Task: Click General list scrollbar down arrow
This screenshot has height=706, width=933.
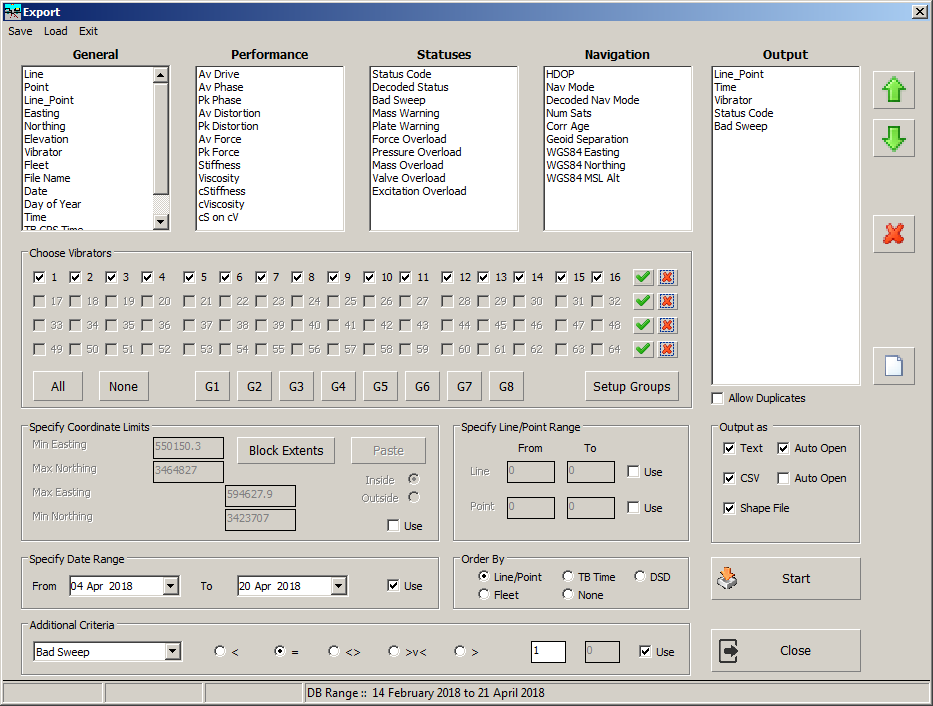Action: click(x=161, y=222)
